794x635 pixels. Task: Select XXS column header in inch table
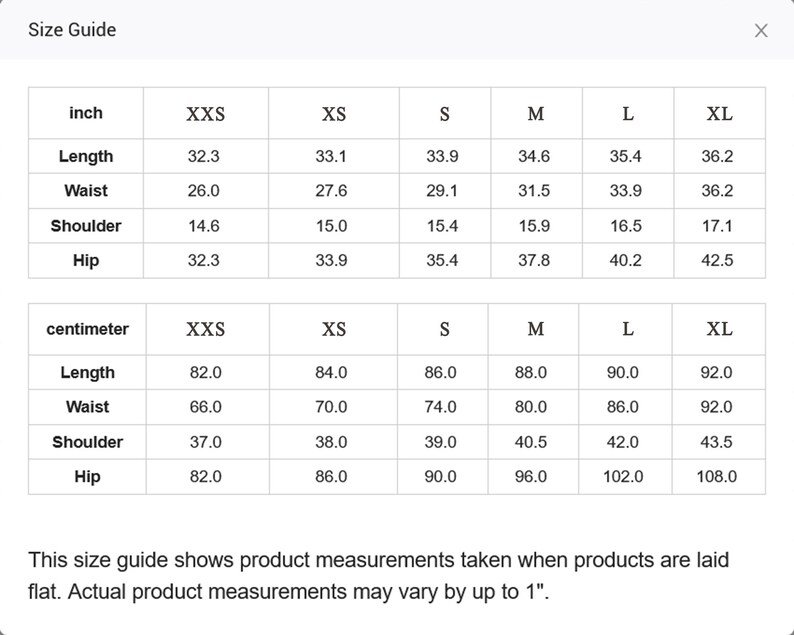(x=205, y=114)
